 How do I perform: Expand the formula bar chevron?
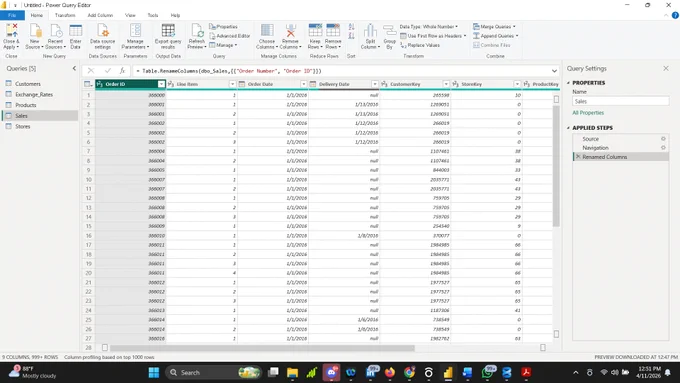(554, 71)
